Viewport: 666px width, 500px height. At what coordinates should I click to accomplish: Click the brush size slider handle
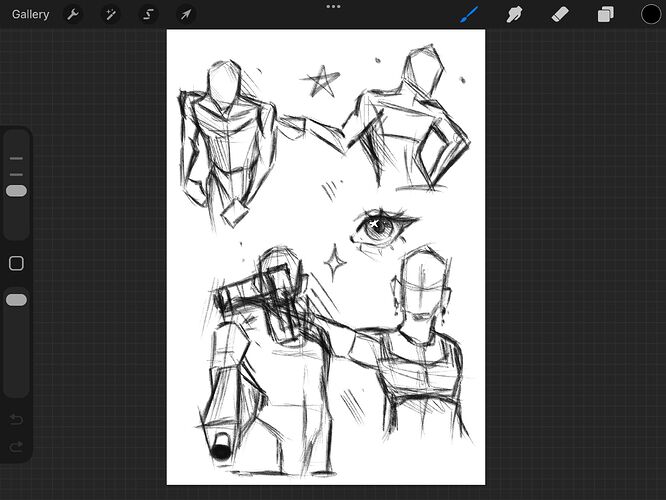pos(16,191)
